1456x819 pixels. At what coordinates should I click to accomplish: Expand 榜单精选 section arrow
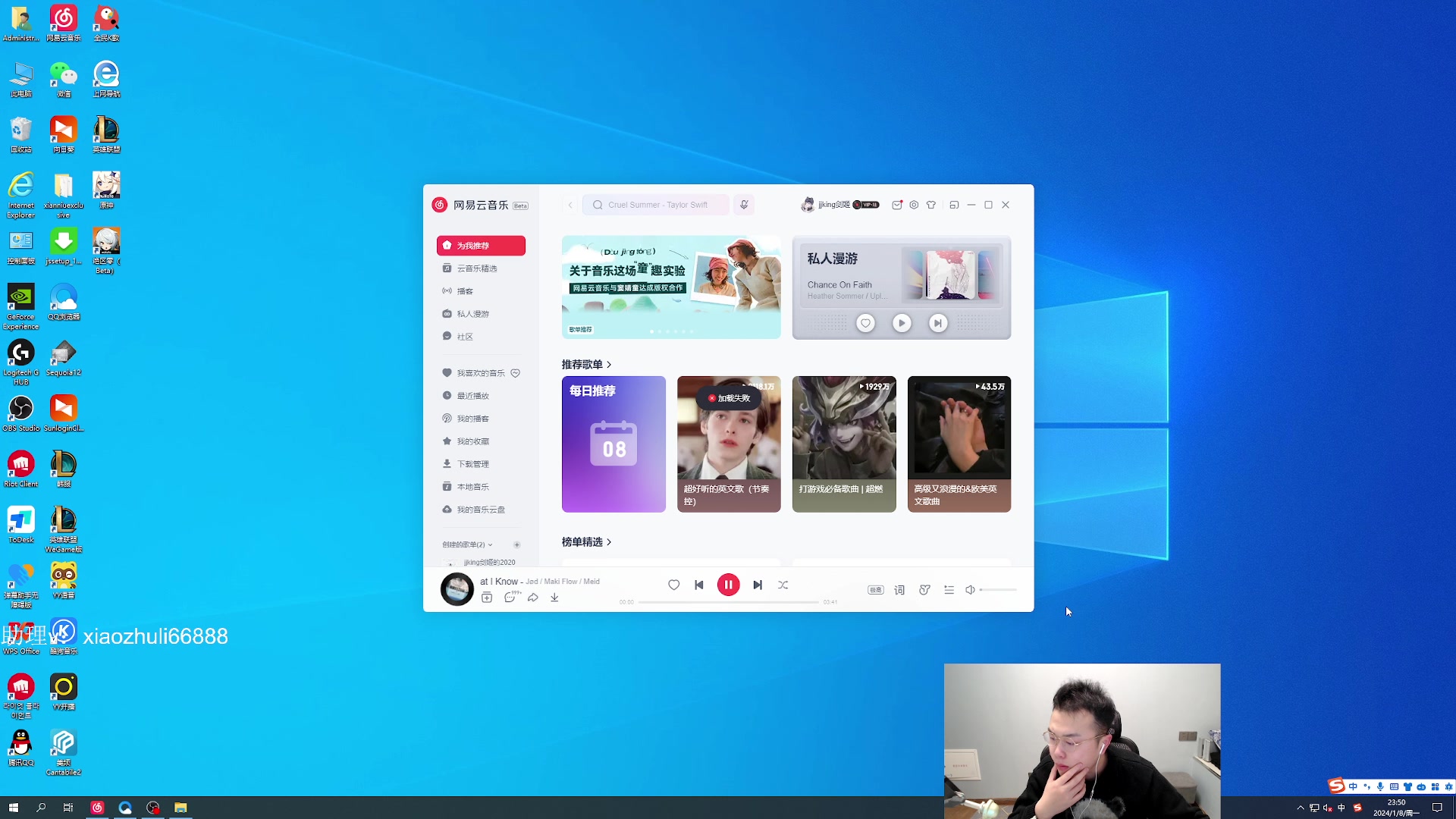(609, 542)
